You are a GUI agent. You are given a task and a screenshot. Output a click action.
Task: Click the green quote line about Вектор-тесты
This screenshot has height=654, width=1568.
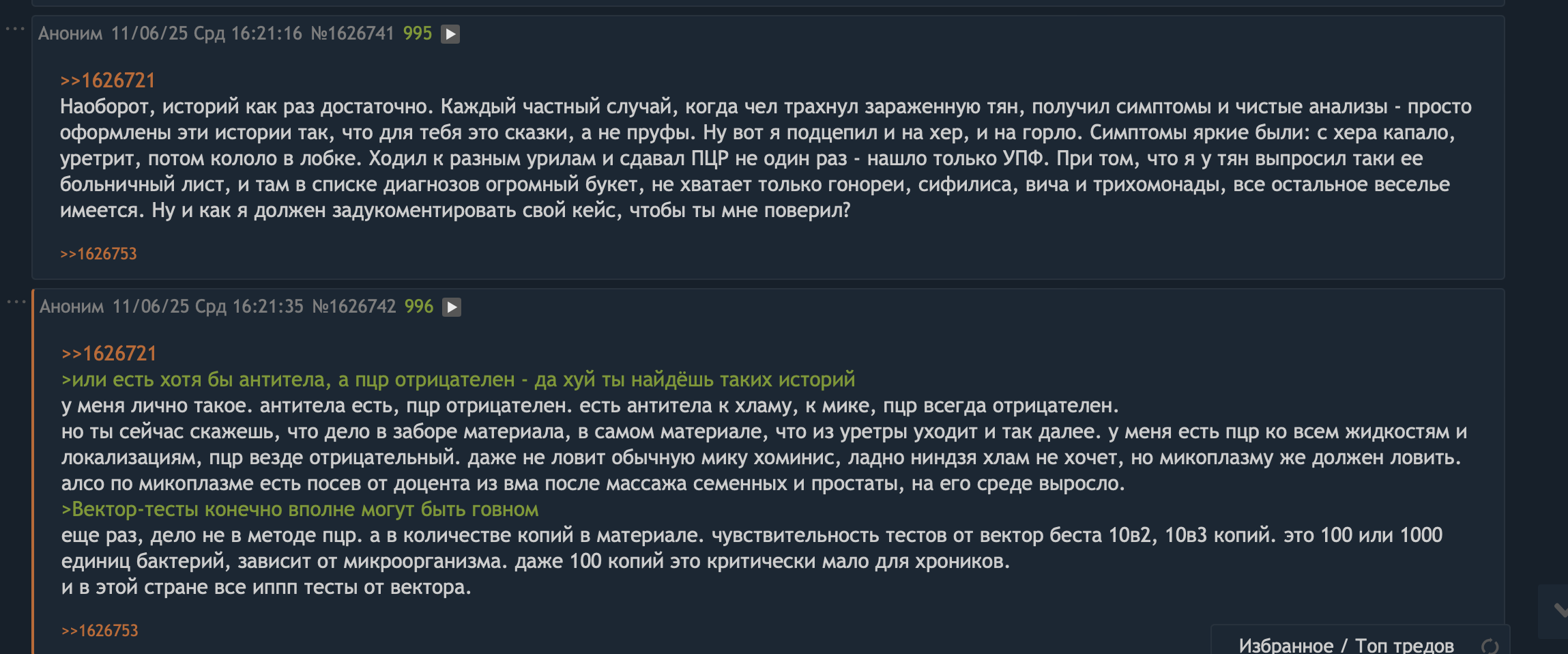click(300, 509)
